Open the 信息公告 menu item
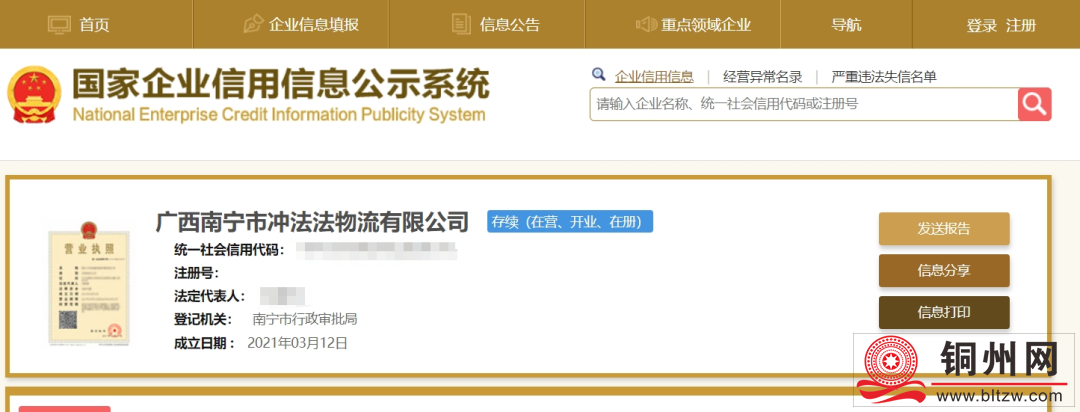1080x412 pixels. pyautogui.click(x=510, y=25)
